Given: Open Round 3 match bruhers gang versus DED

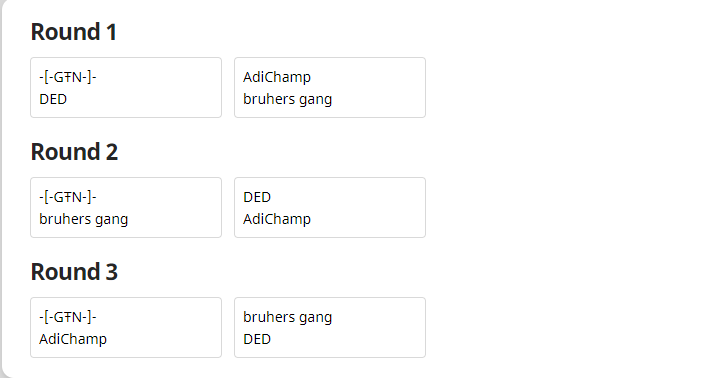Looking at the screenshot, I should 330,328.
